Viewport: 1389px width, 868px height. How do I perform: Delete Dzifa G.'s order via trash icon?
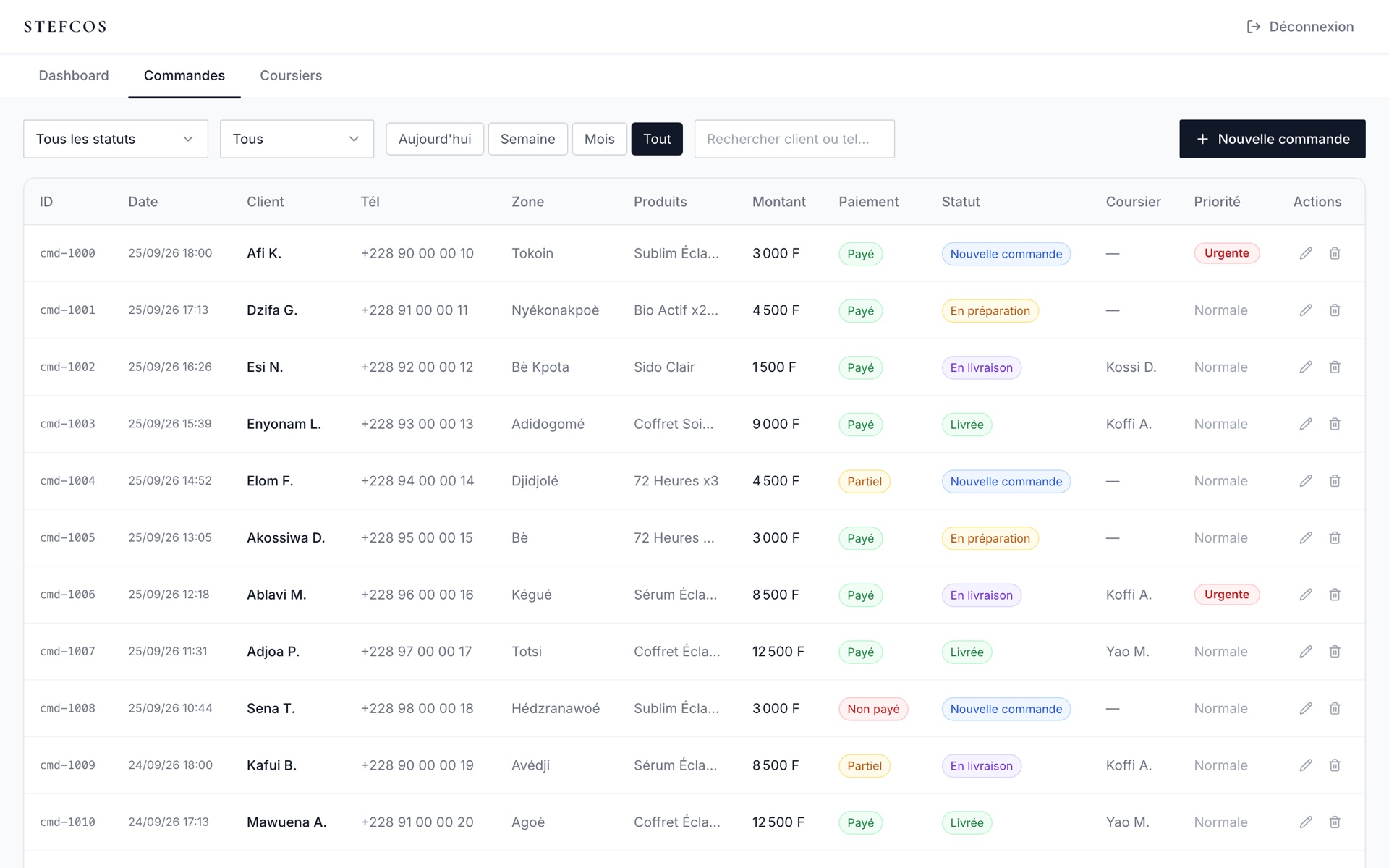(1335, 310)
